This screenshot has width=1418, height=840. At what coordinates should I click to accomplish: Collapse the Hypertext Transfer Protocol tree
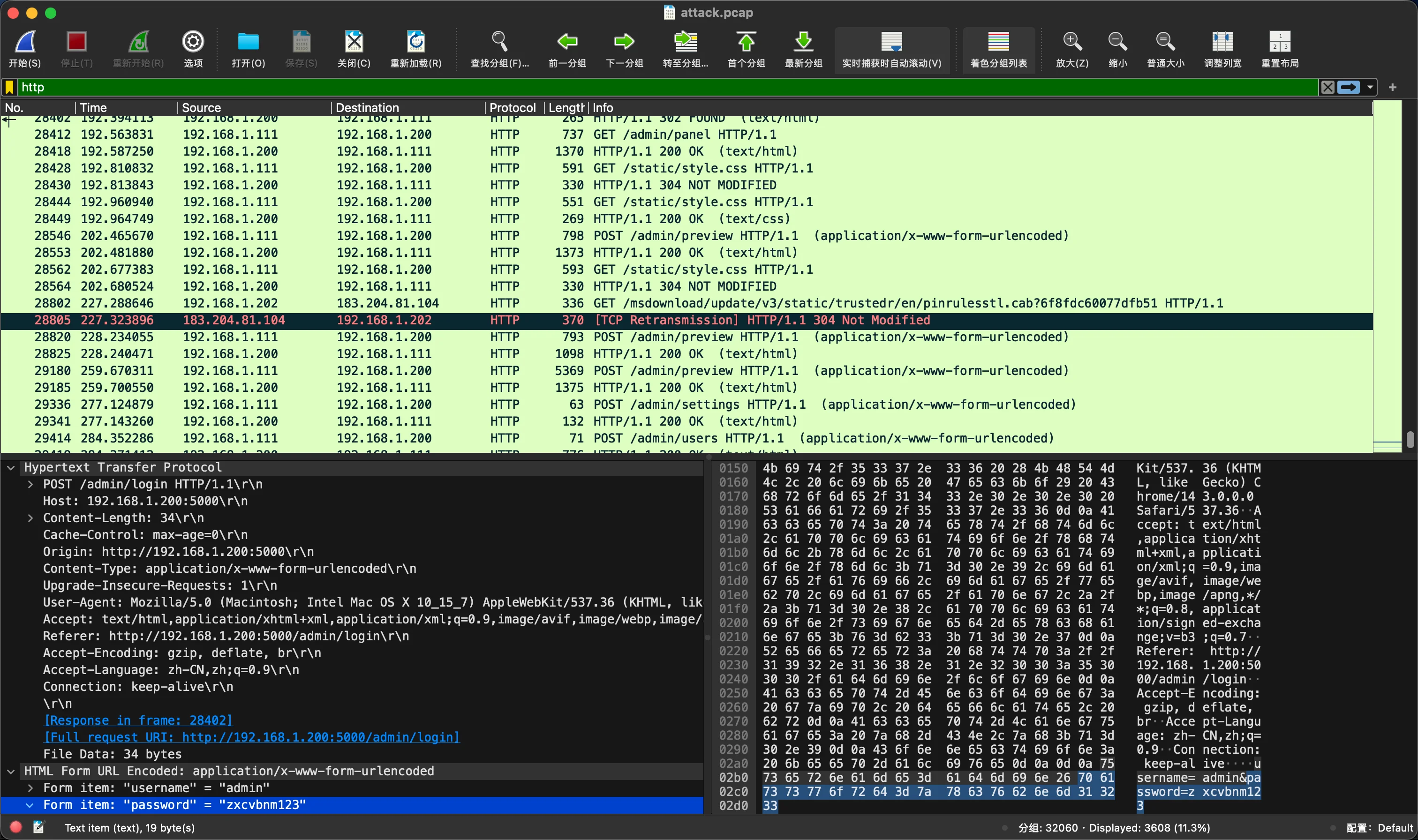(11, 467)
